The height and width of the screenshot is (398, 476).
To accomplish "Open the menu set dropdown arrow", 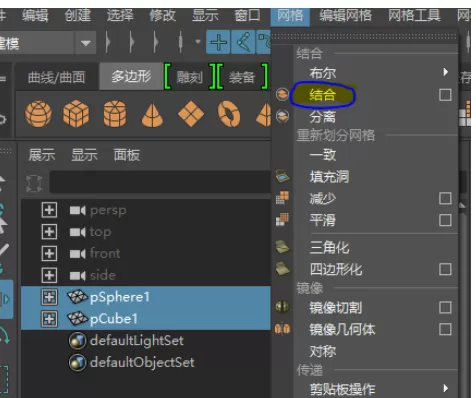I will 86,43.
